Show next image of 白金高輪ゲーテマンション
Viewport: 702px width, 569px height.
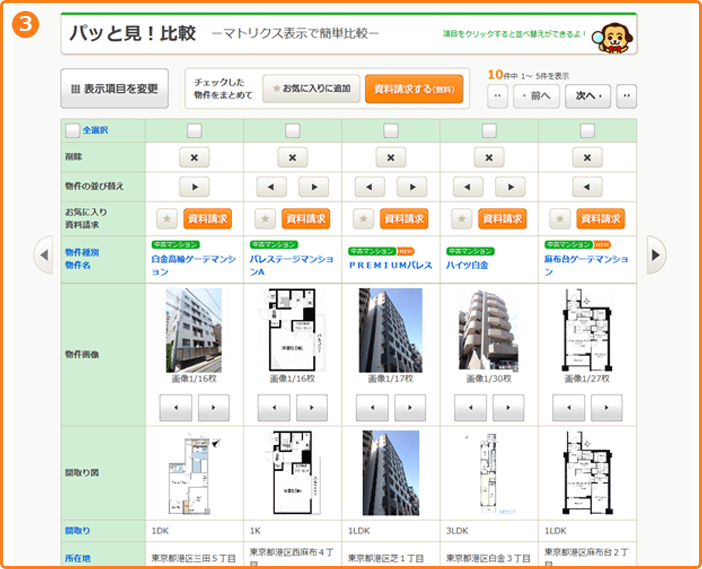214,407
